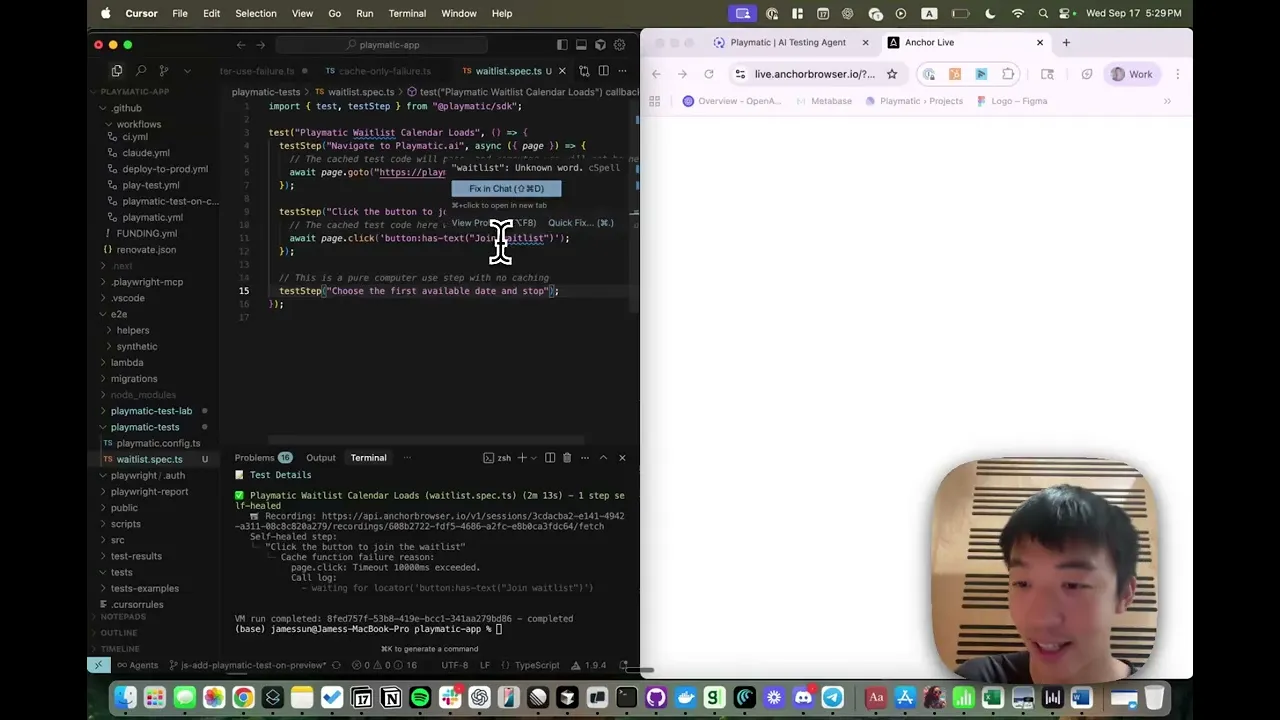Expand the test-results folder
Viewport: 1280px width, 720px height.
136,556
